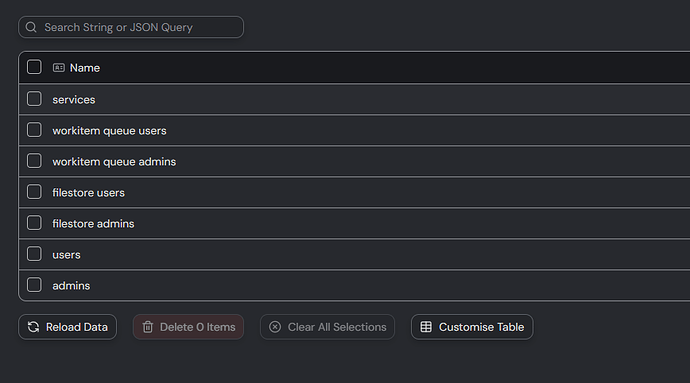Screen dimensions: 690x383
Task: Click the circled X clear selections icon
Action: coord(275,327)
